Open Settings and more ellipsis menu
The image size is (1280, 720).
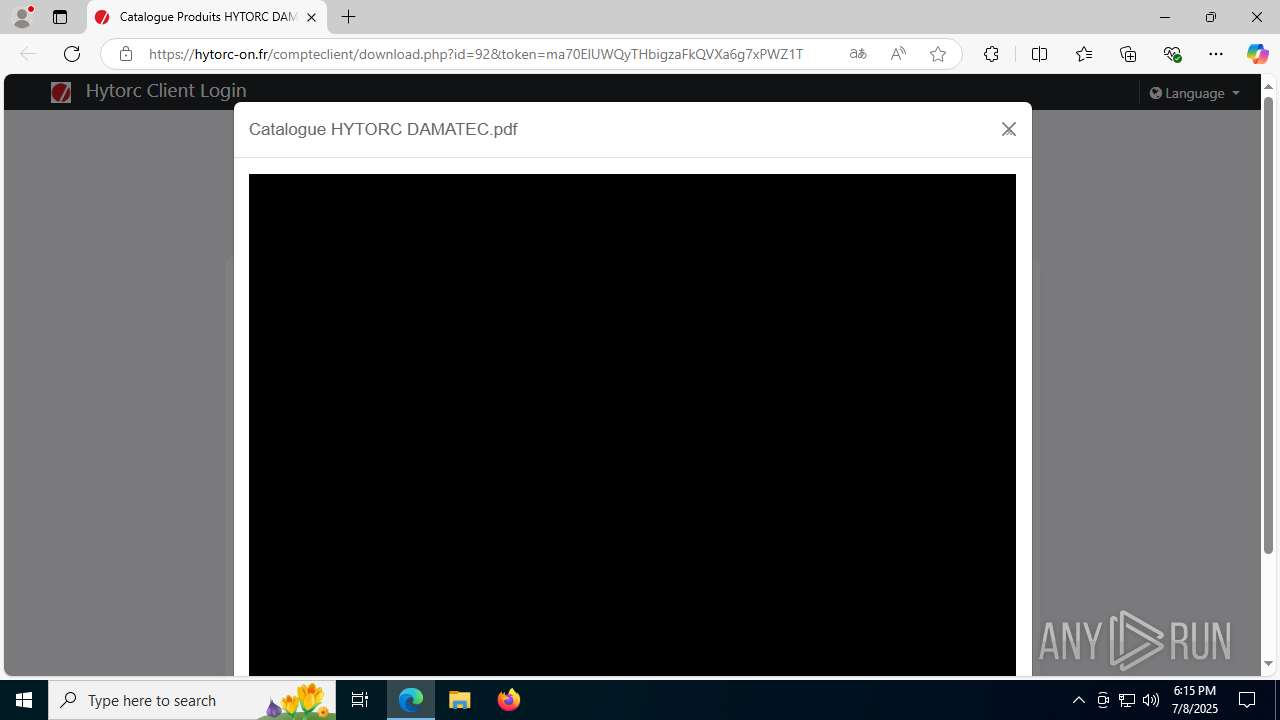tap(1216, 54)
